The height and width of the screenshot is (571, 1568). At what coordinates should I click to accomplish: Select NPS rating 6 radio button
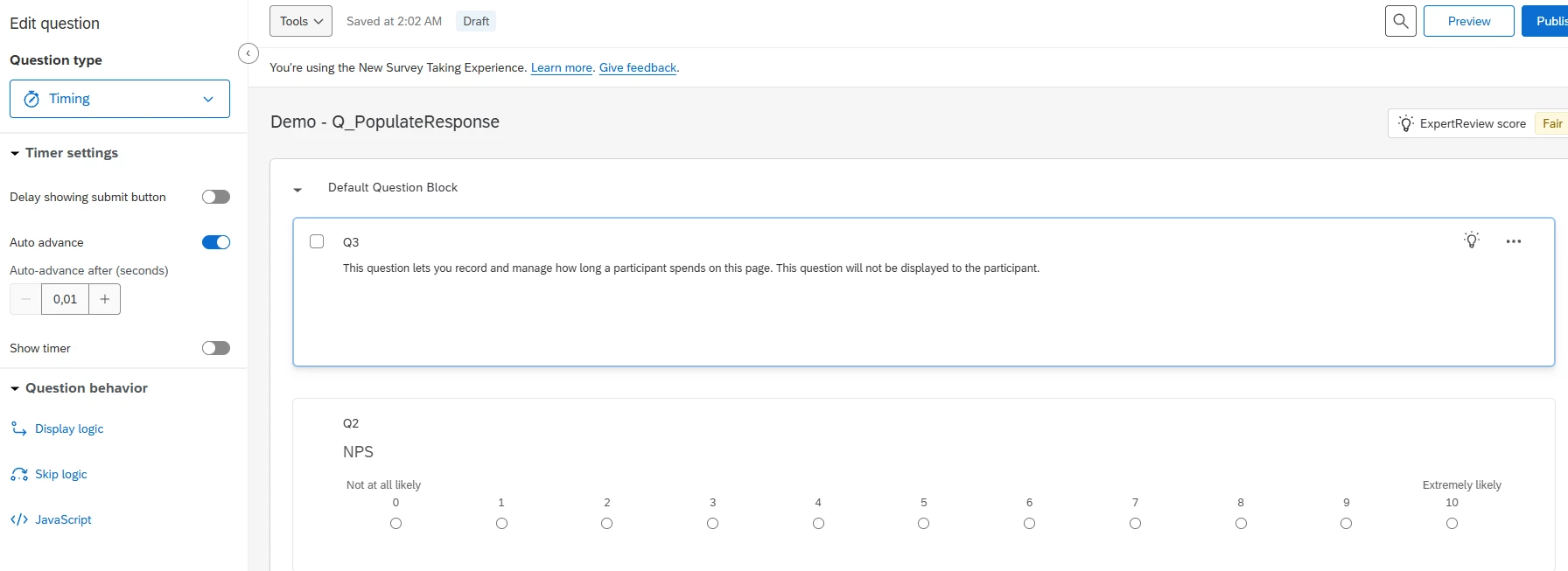[x=1029, y=523]
